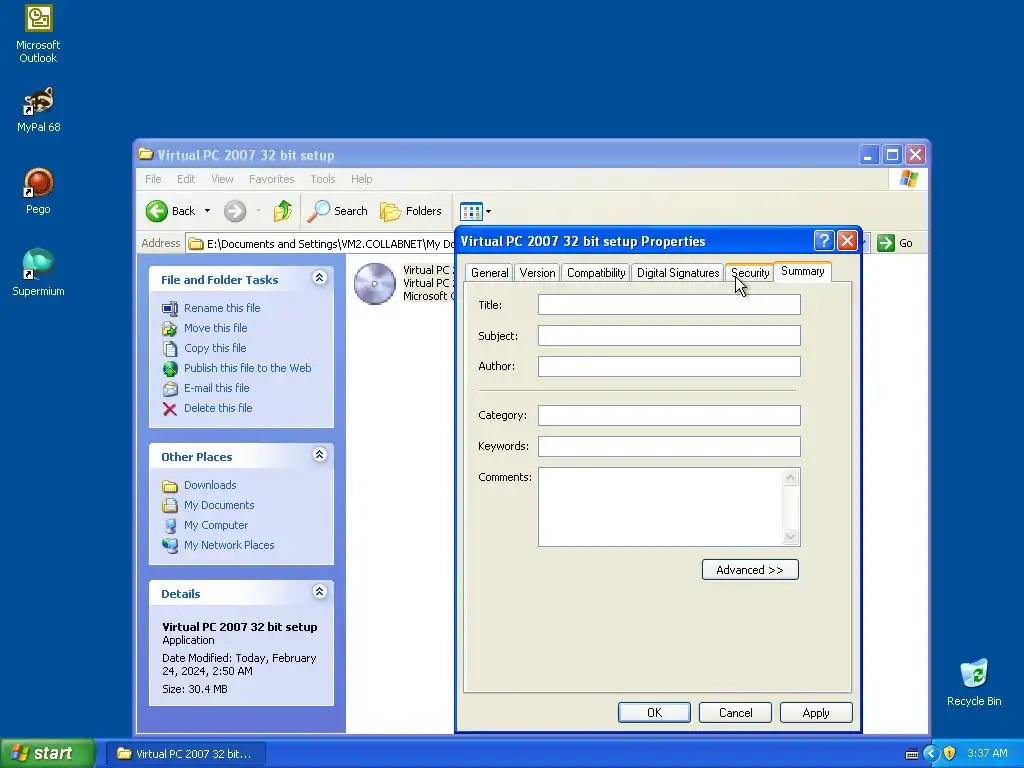The width and height of the screenshot is (1024, 768).
Task: Open the Favorites menu in Explorer
Action: [271, 179]
